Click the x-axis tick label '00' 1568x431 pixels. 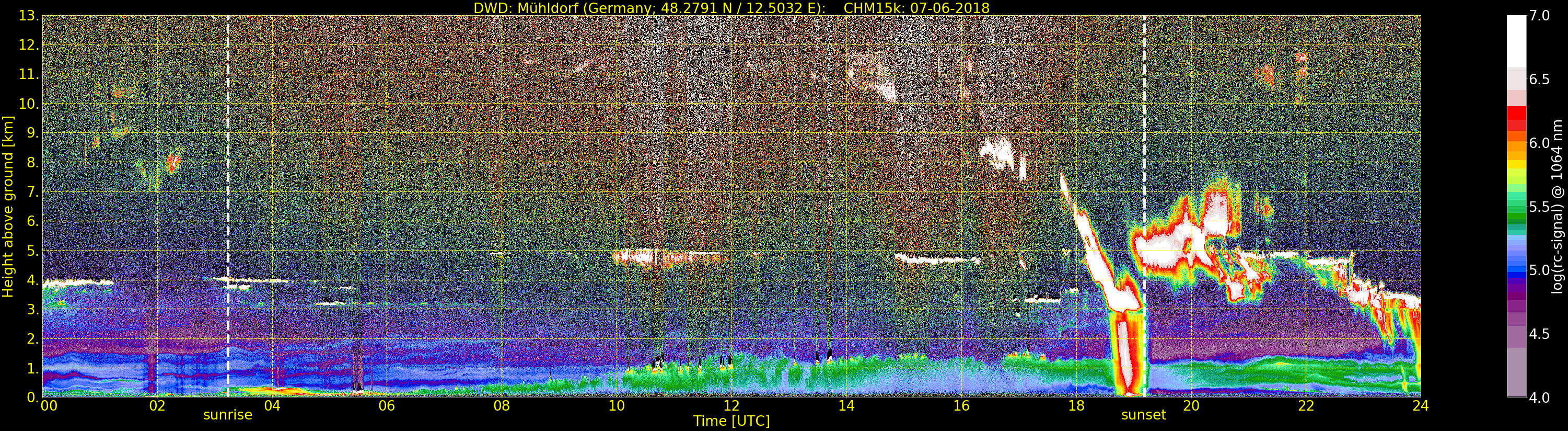49,406
